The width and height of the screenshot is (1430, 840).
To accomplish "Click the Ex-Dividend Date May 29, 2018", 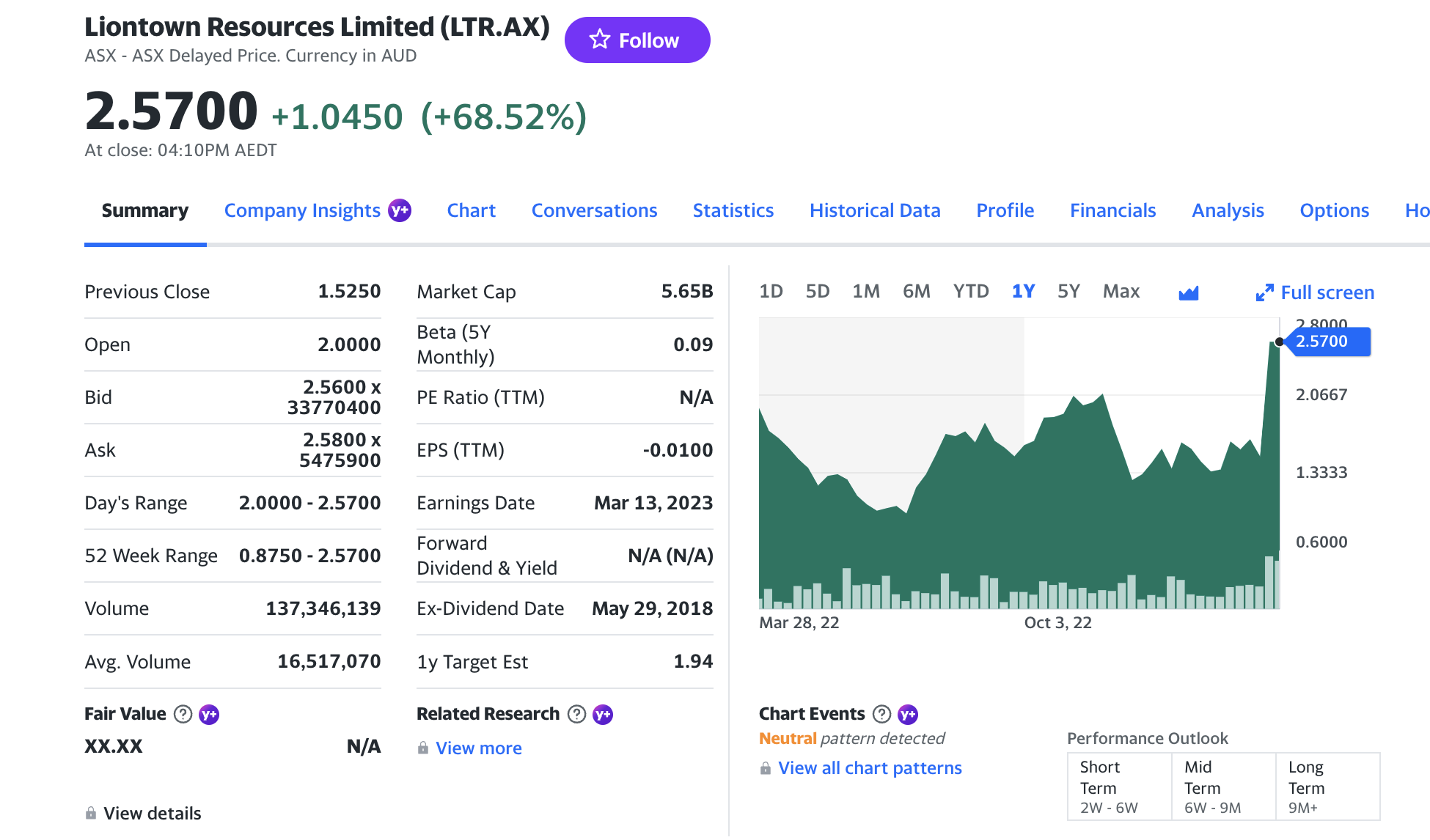I will coord(653,608).
